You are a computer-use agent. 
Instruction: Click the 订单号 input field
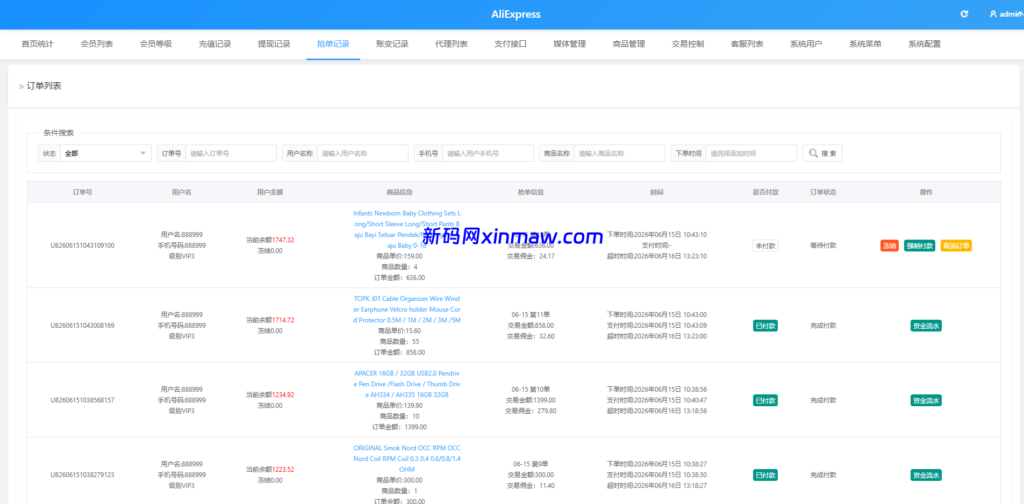[231, 153]
